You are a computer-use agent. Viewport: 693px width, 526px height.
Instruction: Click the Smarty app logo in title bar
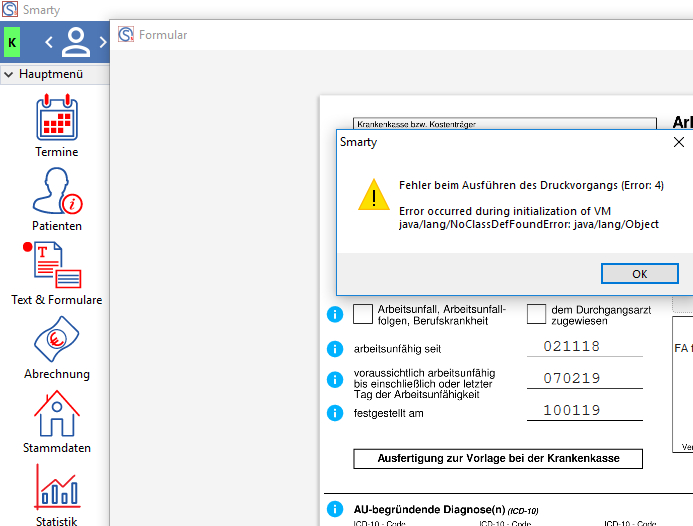pos(10,9)
